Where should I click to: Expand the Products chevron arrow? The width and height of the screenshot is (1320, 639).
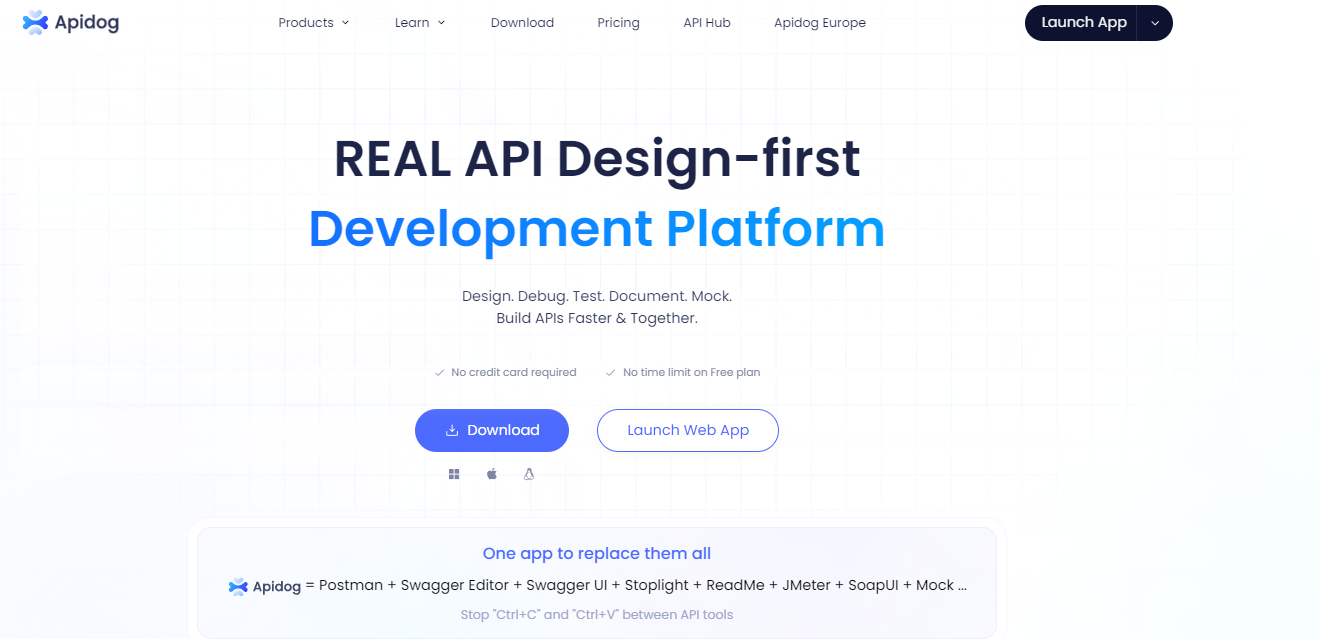pos(346,23)
